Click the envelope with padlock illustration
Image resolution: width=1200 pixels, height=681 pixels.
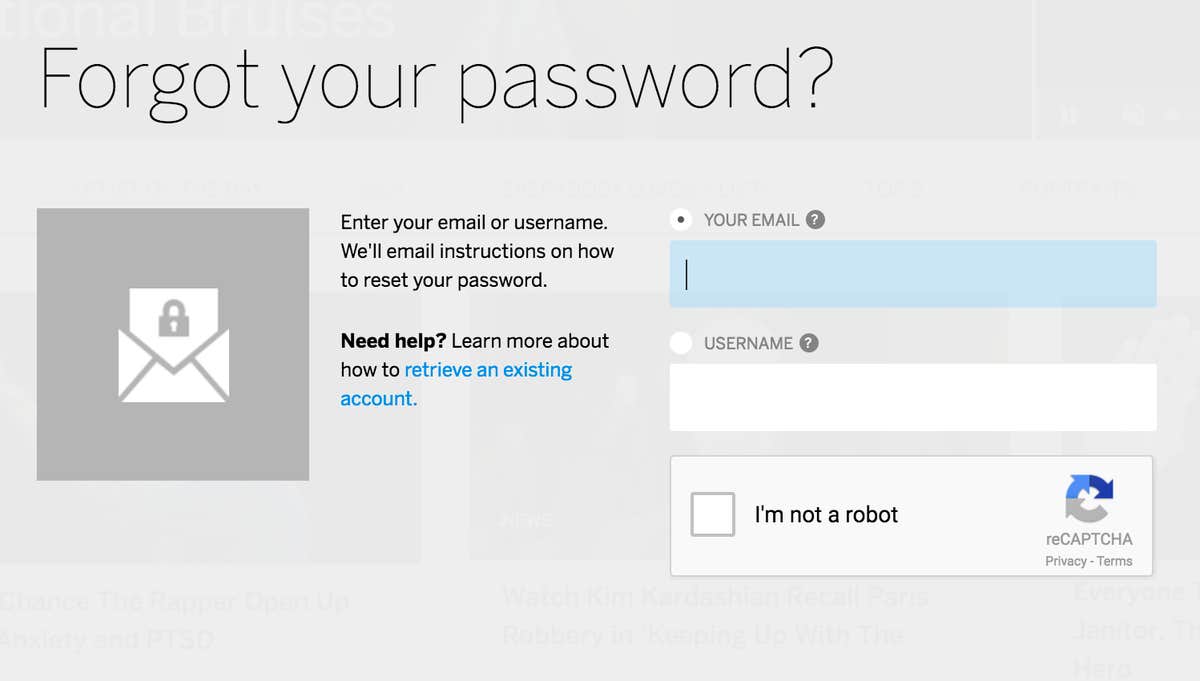pos(172,344)
